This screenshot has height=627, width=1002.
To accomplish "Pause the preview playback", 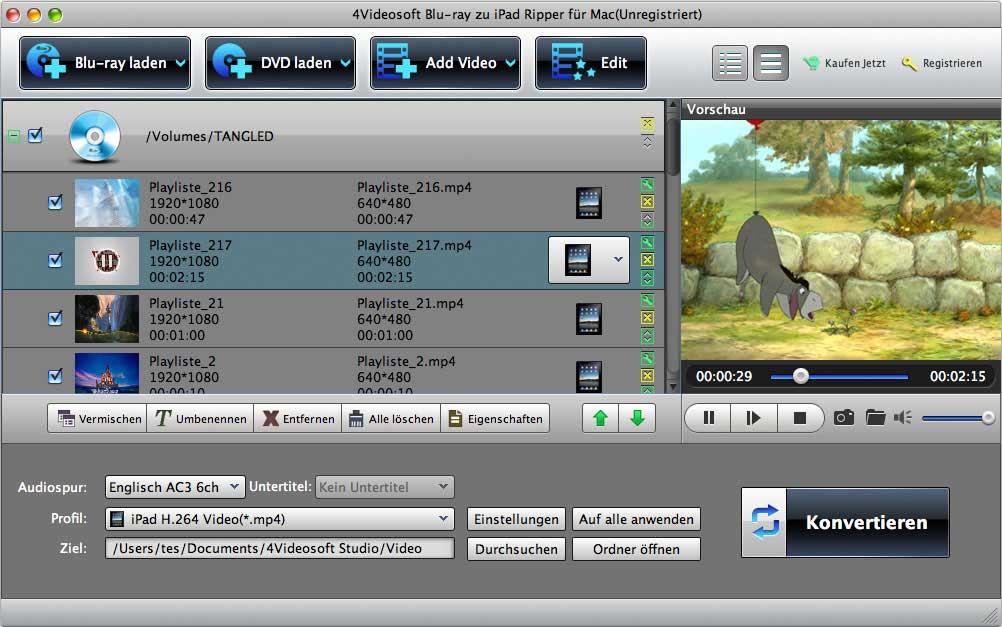I will coord(709,418).
